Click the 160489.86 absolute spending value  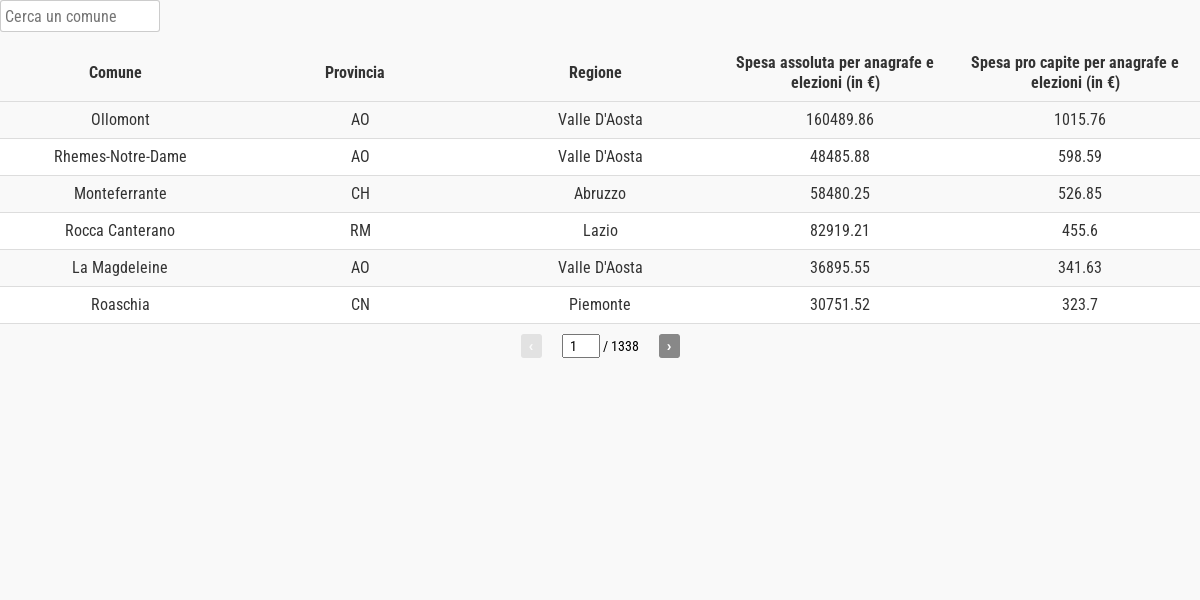[840, 120]
